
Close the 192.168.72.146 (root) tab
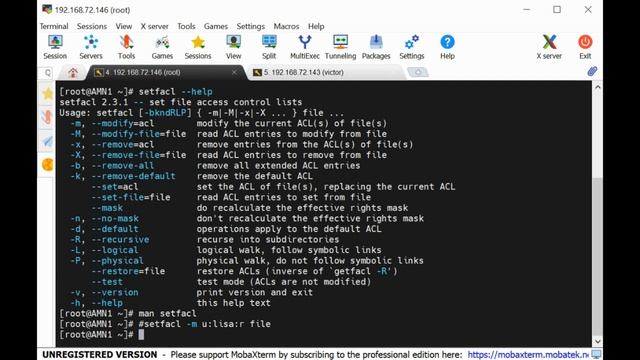click(234, 72)
